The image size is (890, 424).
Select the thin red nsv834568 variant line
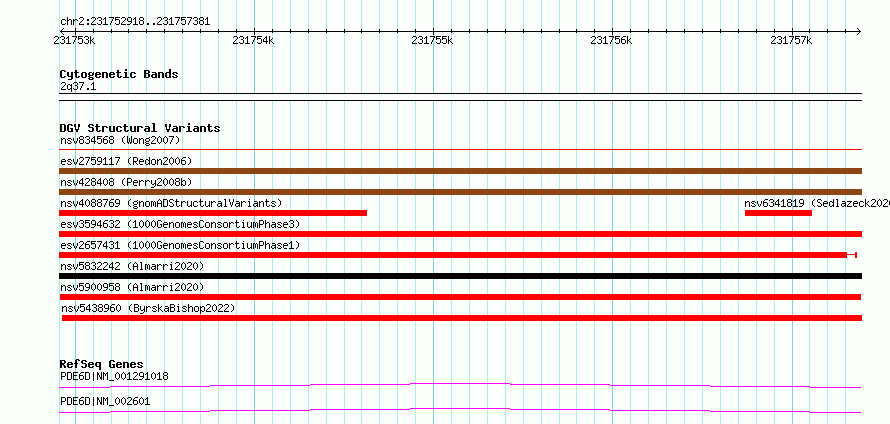(460, 149)
